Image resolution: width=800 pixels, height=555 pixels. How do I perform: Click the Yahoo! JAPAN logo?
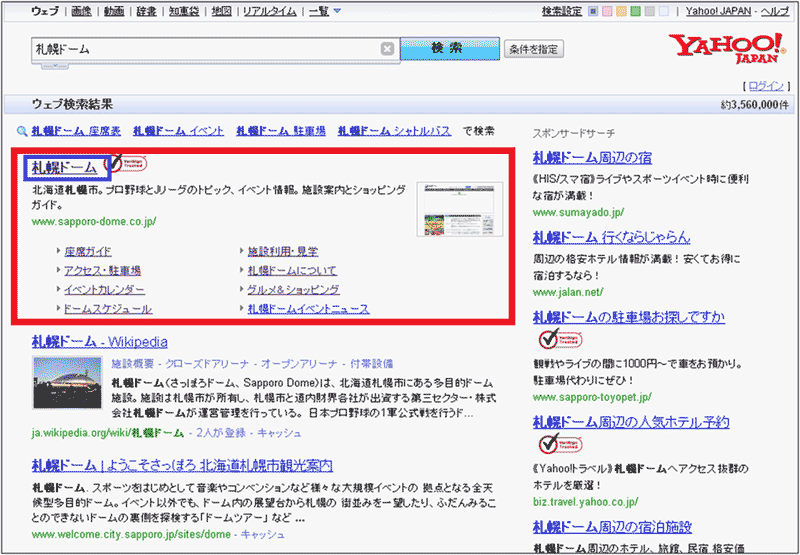(x=727, y=47)
